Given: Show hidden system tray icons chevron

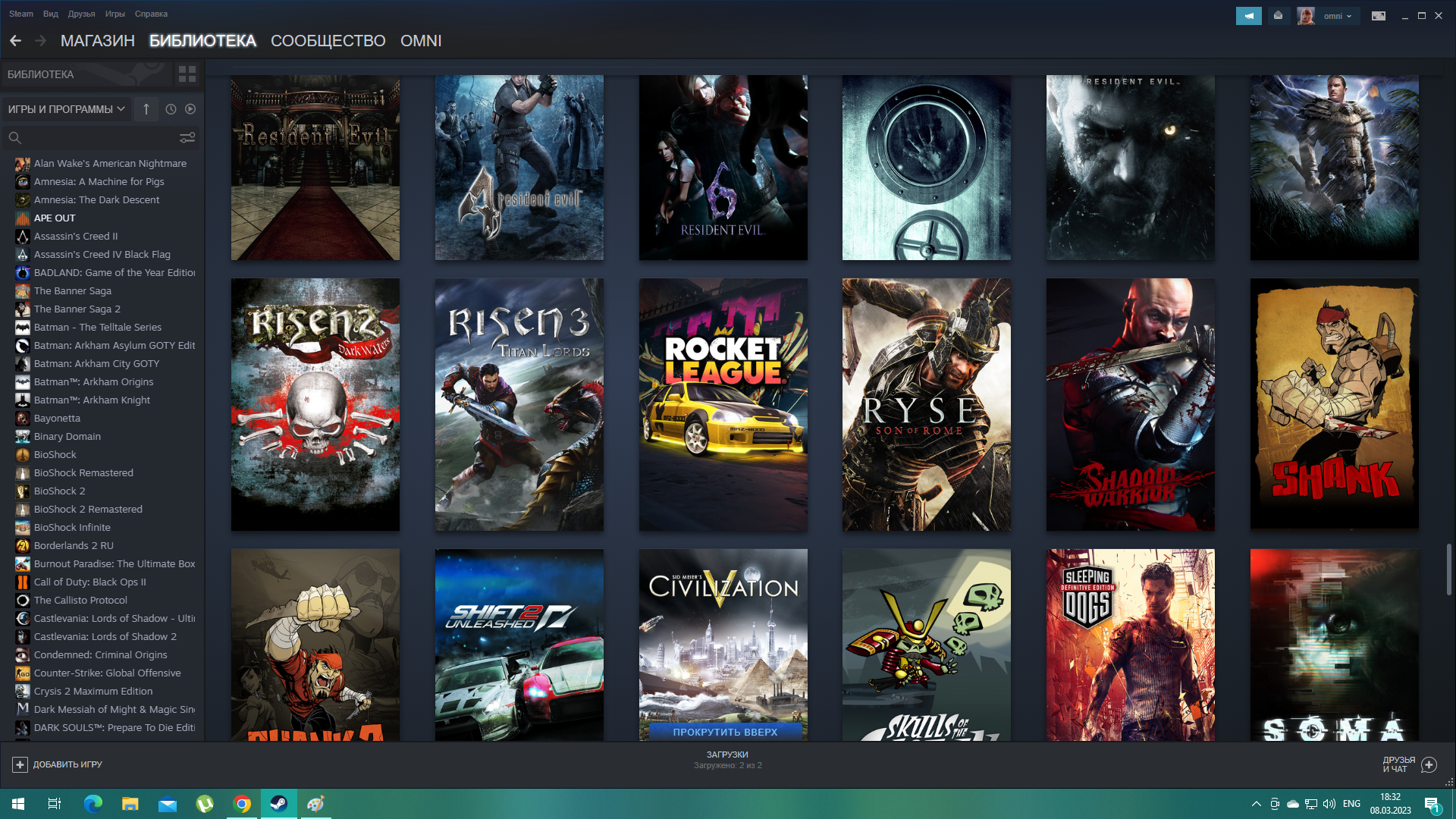Looking at the screenshot, I should pos(1256,804).
